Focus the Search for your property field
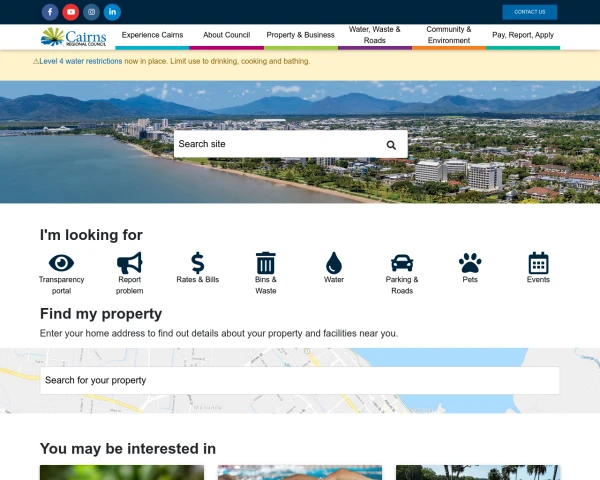The height and width of the screenshot is (480, 600). [x=299, y=380]
